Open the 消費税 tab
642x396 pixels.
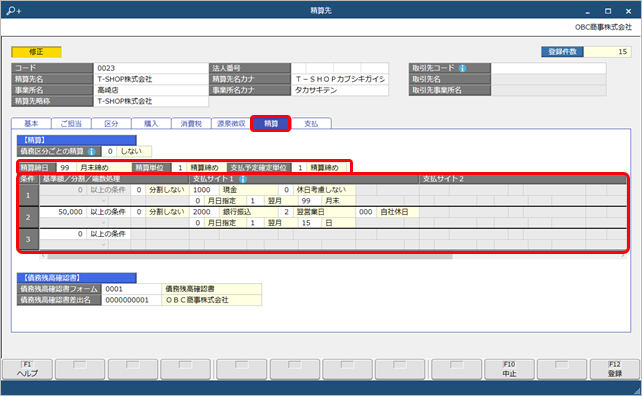[191, 123]
